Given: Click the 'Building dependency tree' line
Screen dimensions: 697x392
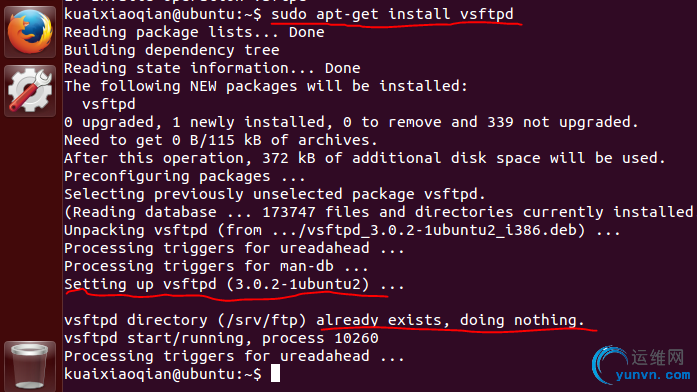Looking at the screenshot, I should [172, 50].
